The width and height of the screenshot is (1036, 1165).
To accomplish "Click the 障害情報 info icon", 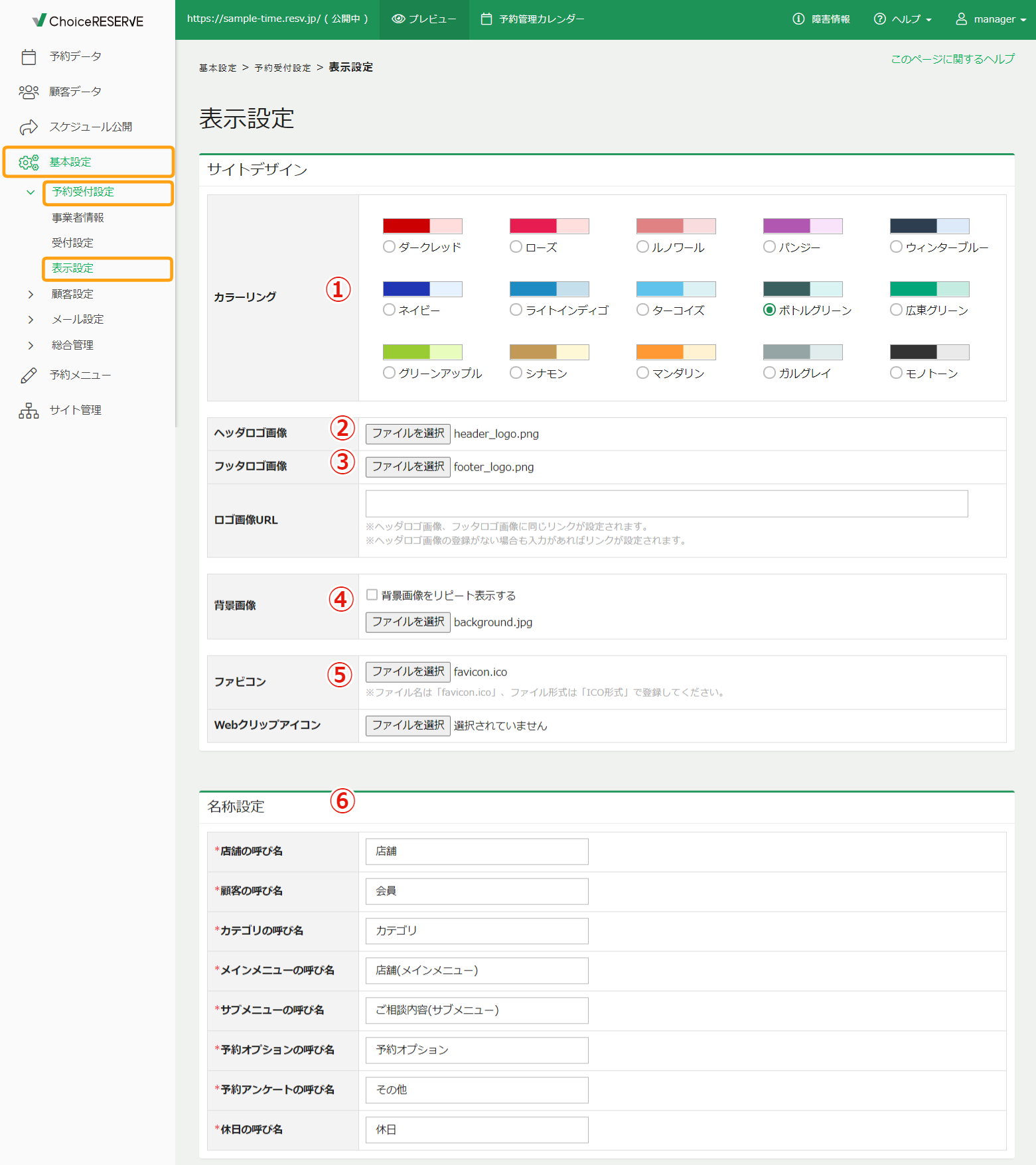I will coord(798,19).
